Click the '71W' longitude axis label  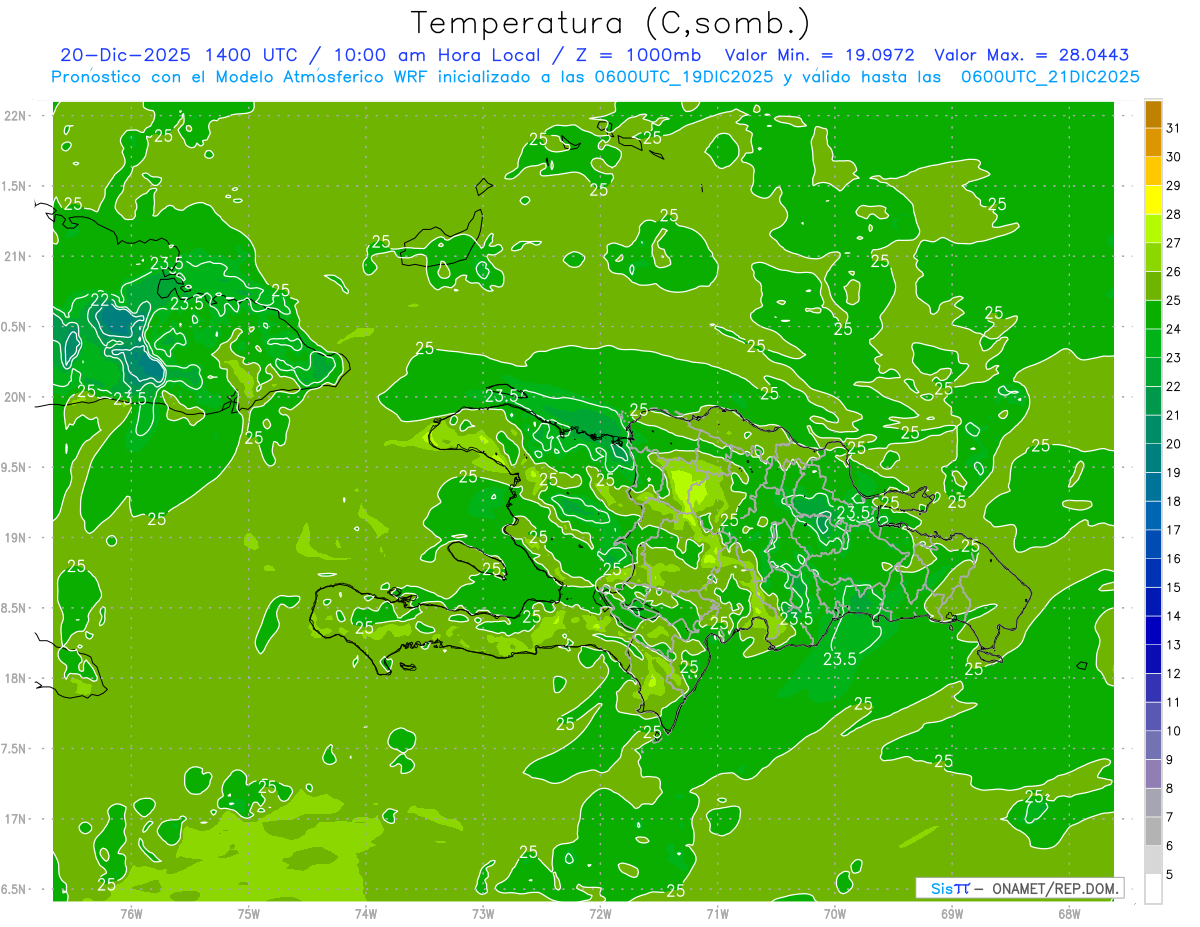[717, 913]
